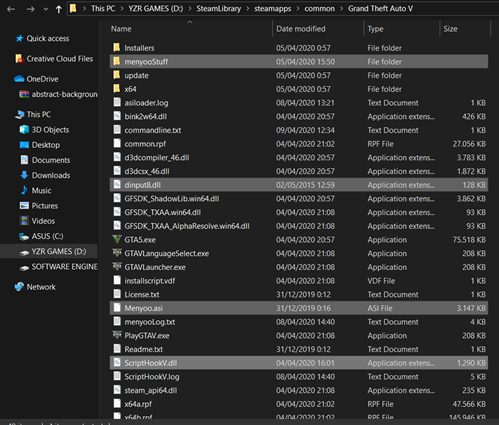Select YZR GAMES (D:) drive in sidebar
This screenshot has width=499, height=425.
[x=59, y=251]
